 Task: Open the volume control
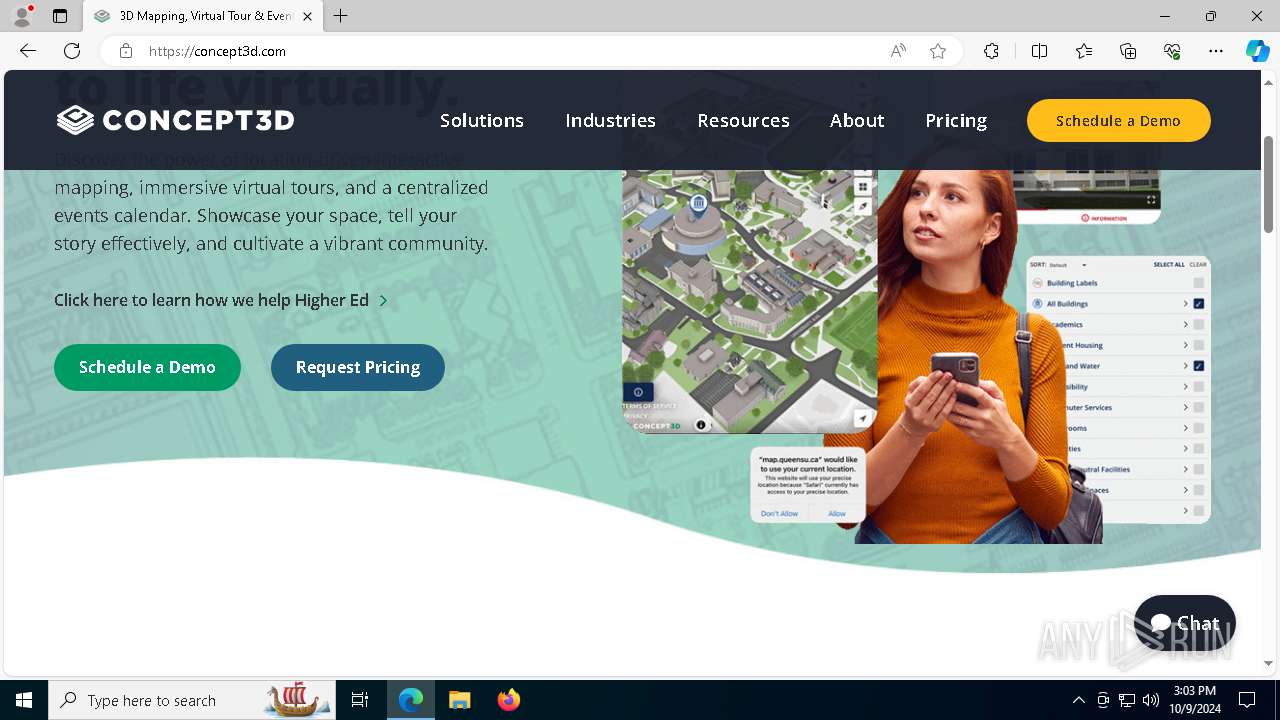[1151, 700]
